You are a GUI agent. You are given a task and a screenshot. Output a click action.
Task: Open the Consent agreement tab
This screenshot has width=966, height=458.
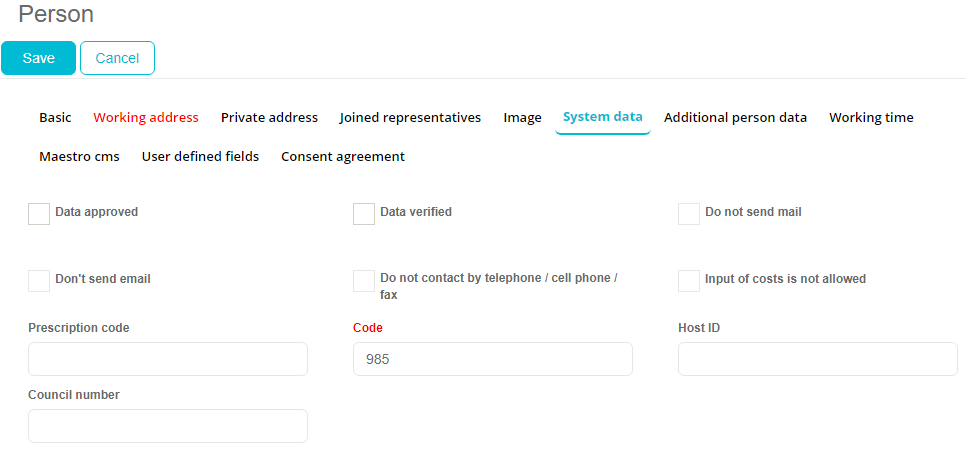[x=343, y=156]
